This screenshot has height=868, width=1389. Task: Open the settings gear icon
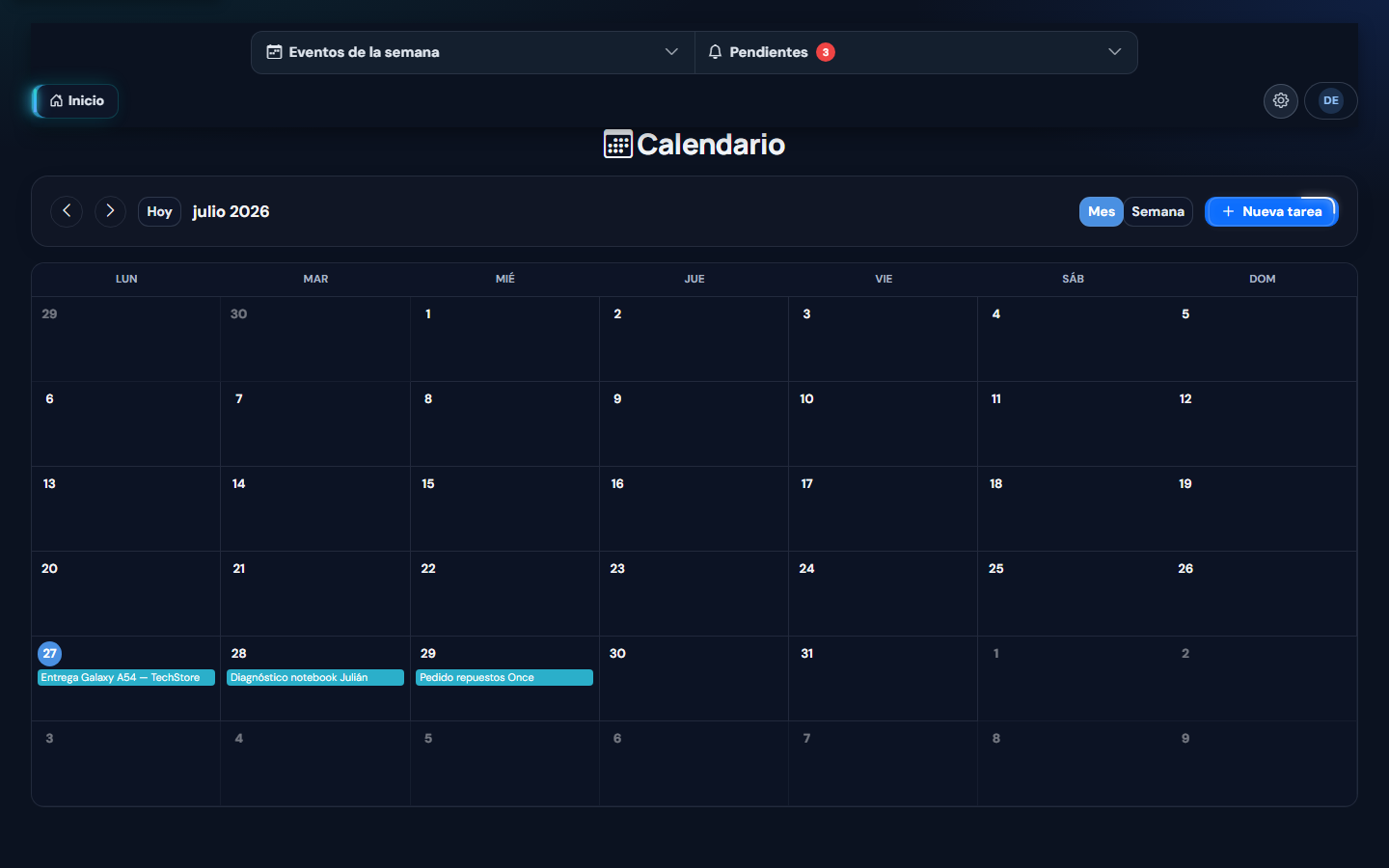1281,100
